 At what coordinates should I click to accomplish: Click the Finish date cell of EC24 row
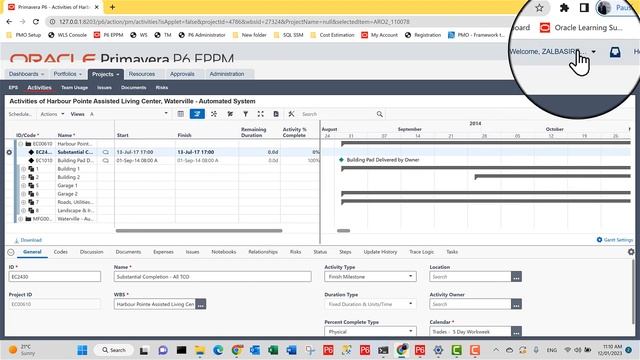click(207, 152)
